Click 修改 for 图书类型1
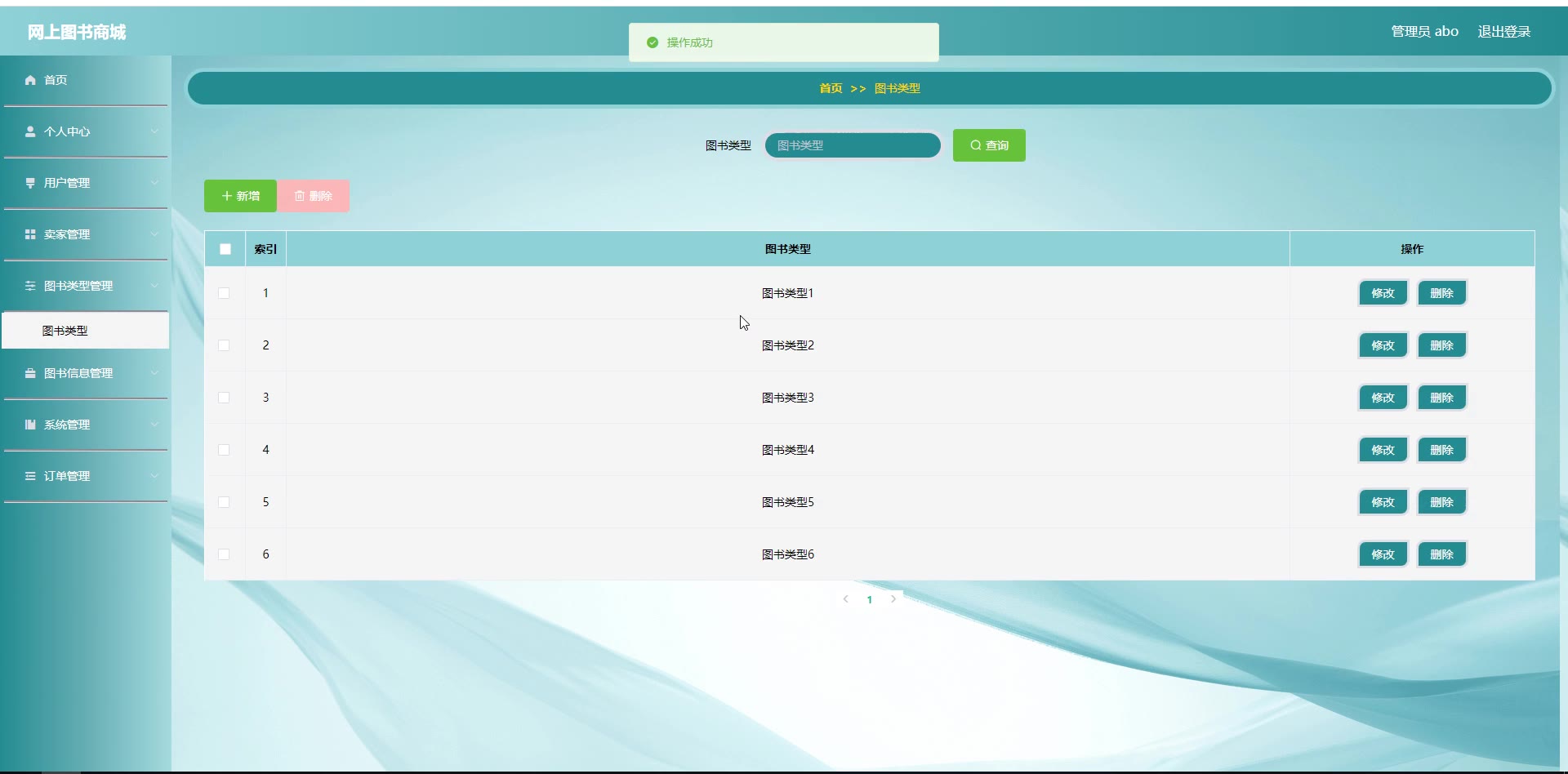Screen dimensions: 1568x774 coord(1383,293)
